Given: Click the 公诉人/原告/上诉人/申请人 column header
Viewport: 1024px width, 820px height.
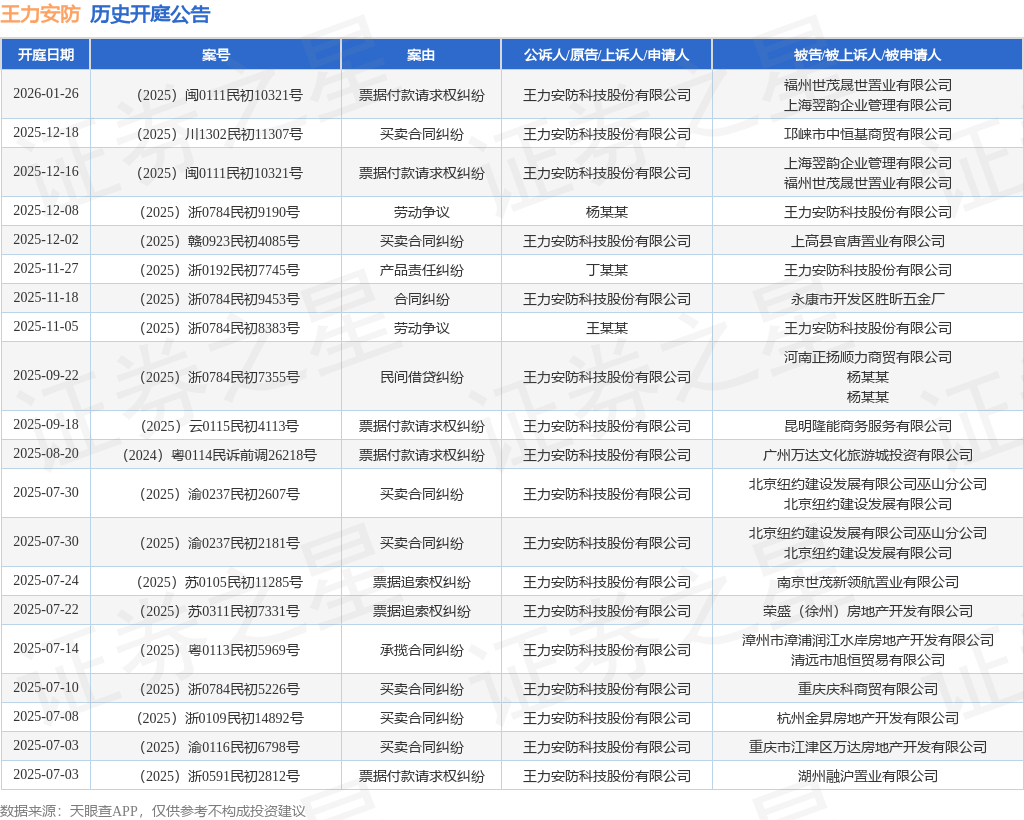Looking at the screenshot, I should 607,55.
